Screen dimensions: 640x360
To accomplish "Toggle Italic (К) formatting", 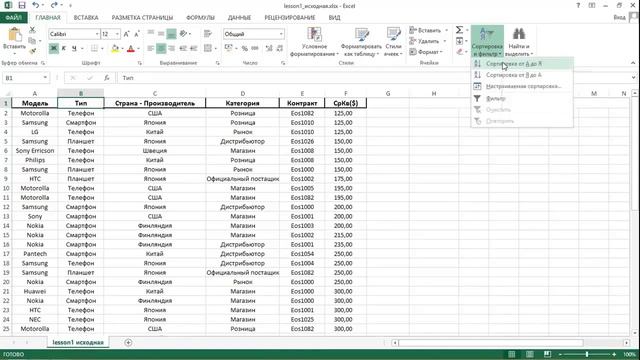I will click(64, 49).
